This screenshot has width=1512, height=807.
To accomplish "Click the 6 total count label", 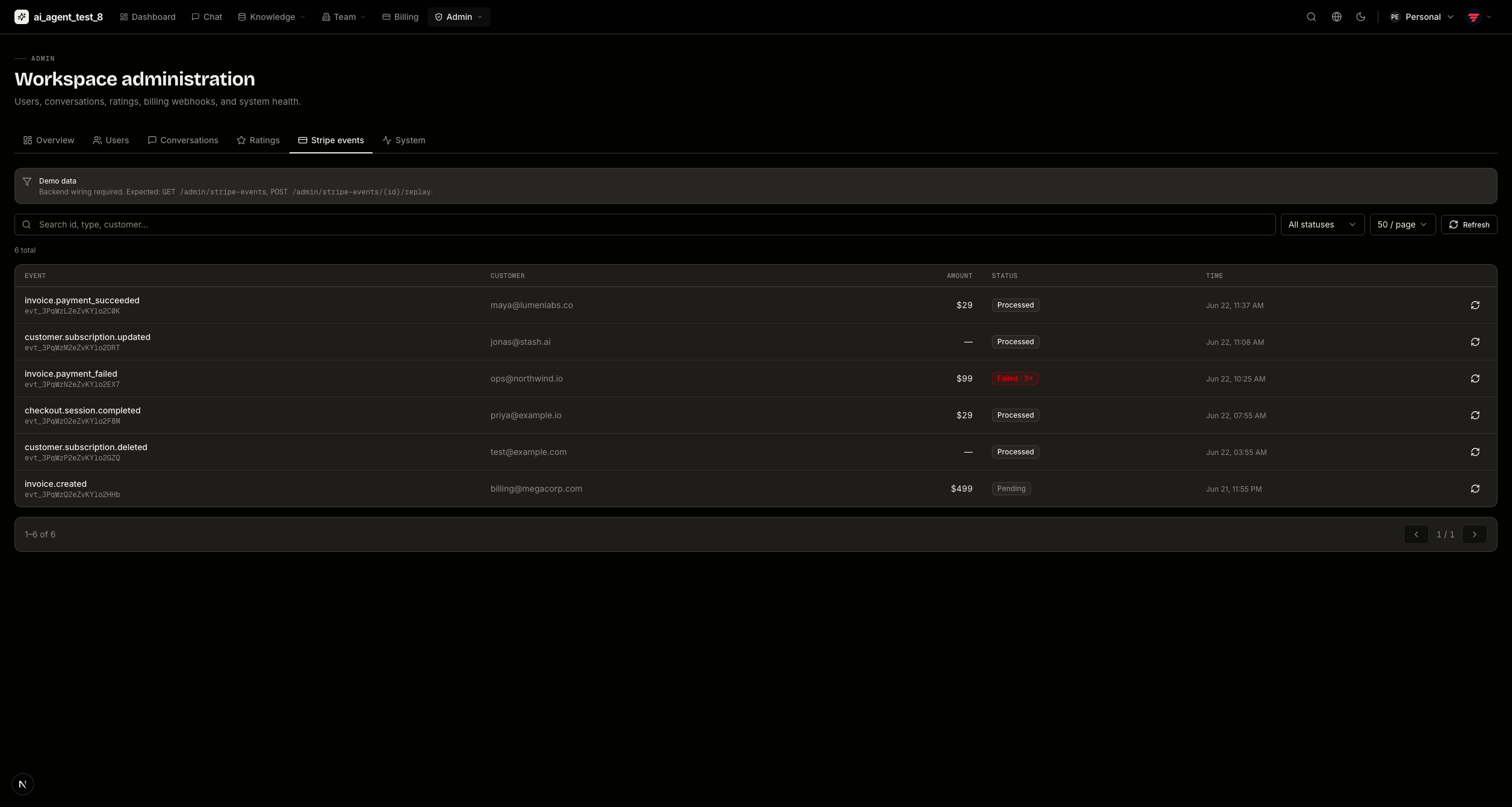I will point(25,250).
